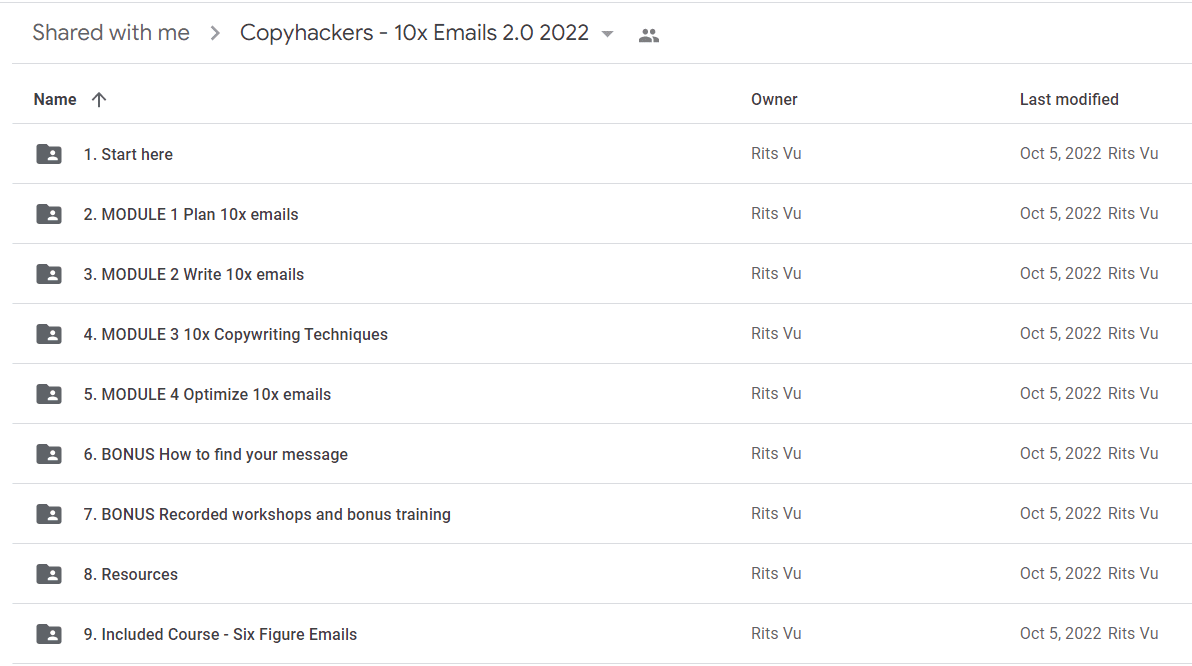Select the '8. Resources' folder name
1192x666 pixels.
[x=131, y=575]
